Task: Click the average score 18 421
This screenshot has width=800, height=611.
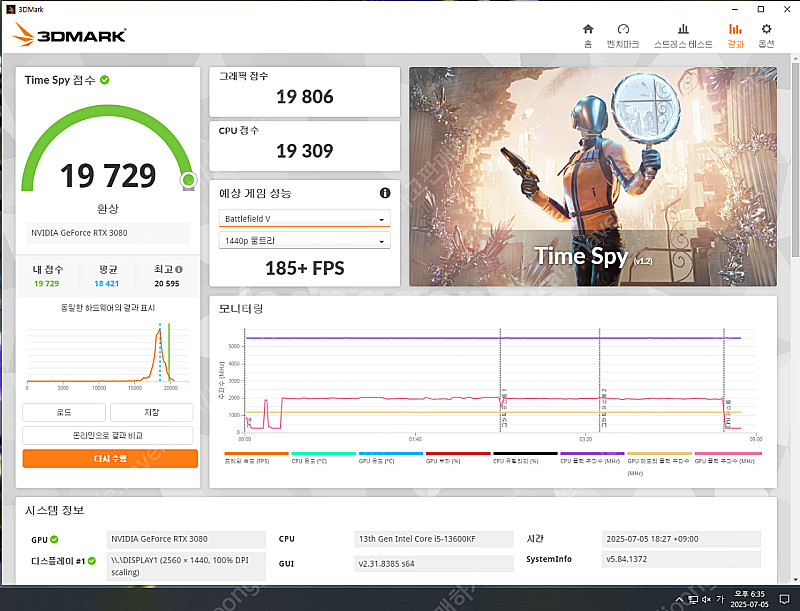Action: (x=107, y=284)
